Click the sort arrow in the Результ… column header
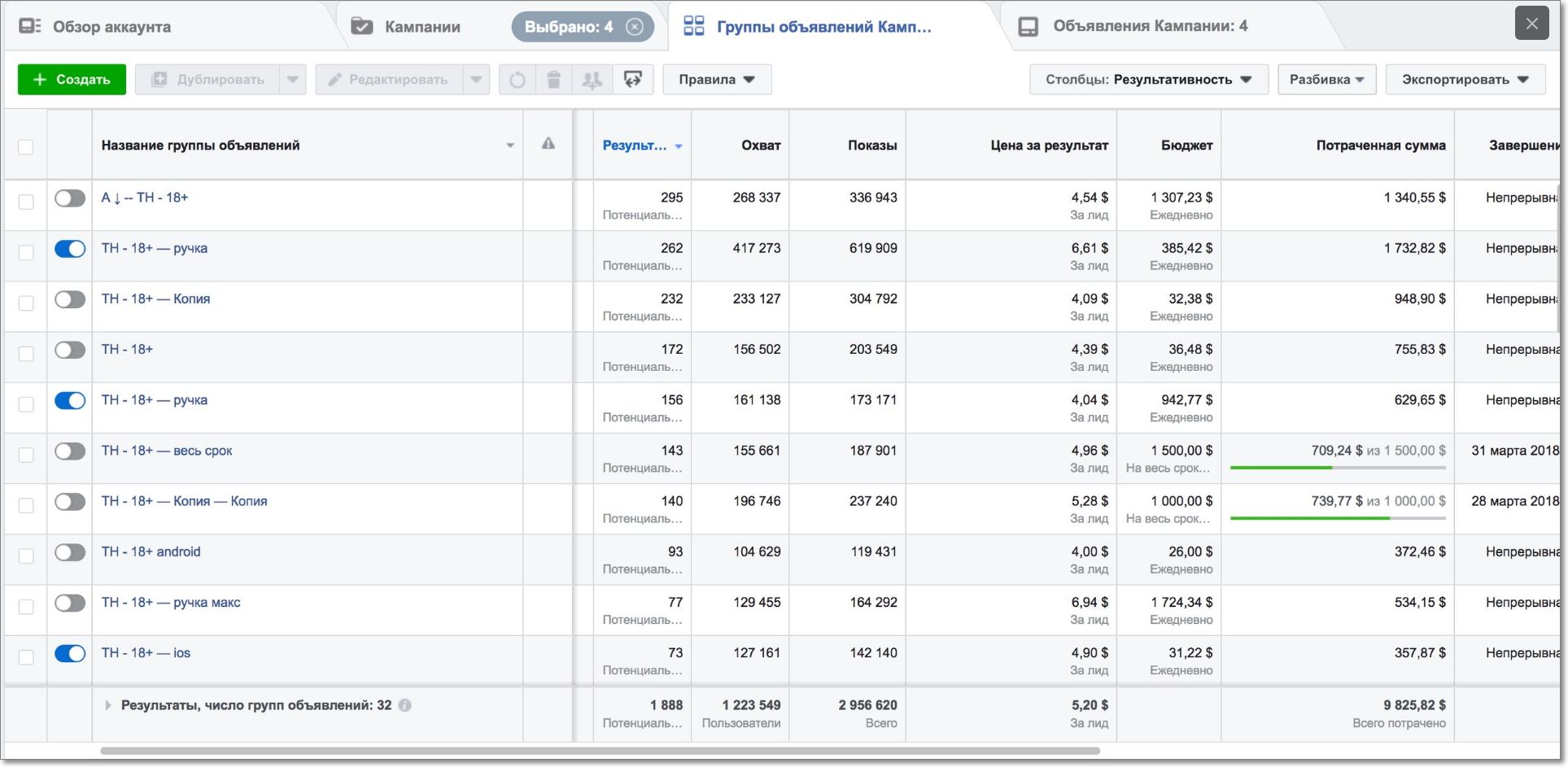The image size is (1568, 767). point(679,146)
